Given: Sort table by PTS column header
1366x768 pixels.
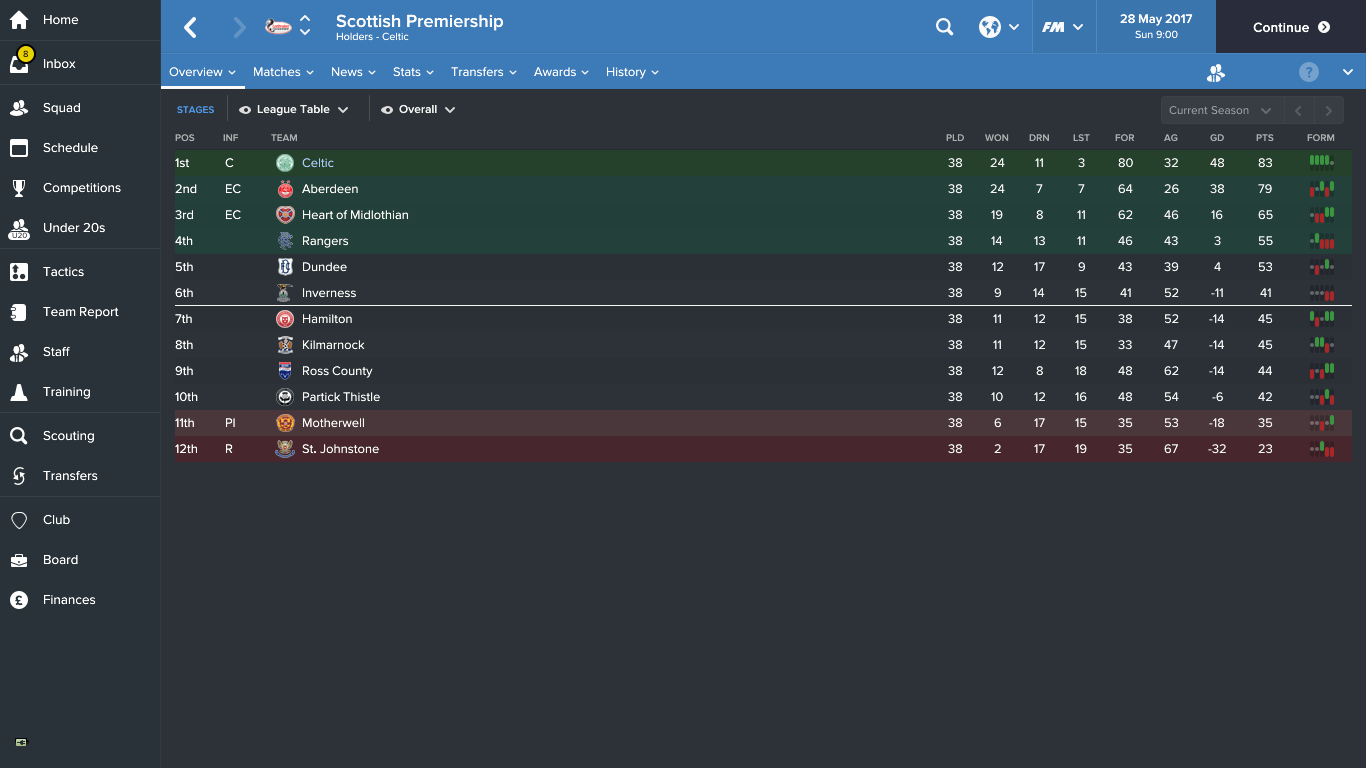Looking at the screenshot, I should pyautogui.click(x=1265, y=138).
